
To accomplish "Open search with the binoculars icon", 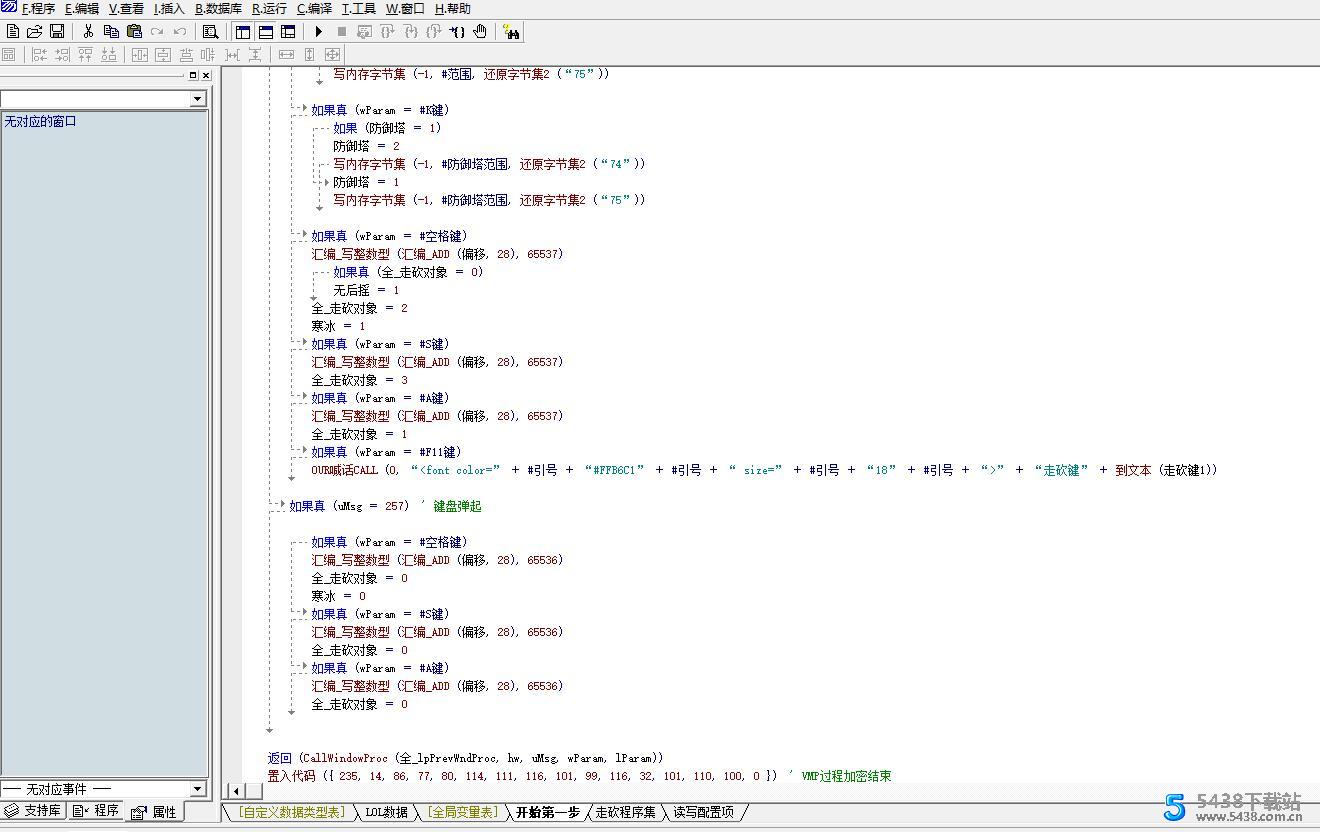I will pos(511,32).
